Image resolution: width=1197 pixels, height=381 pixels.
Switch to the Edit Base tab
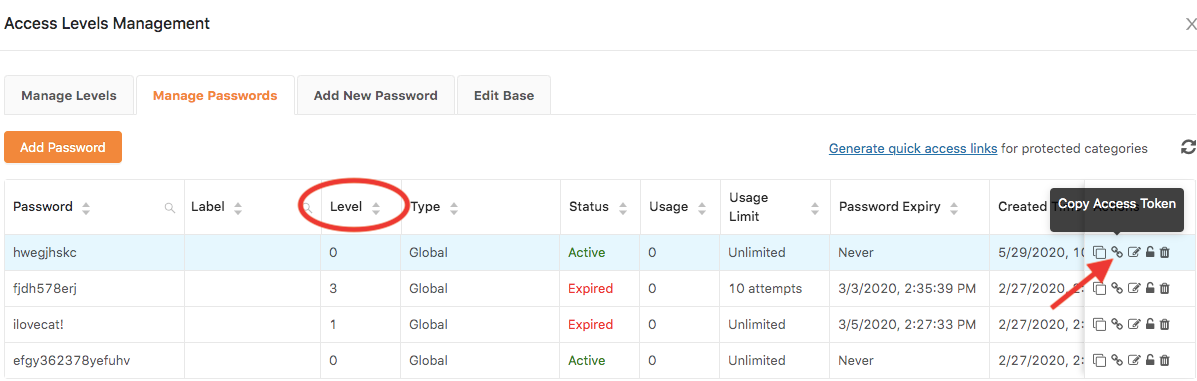[x=504, y=95]
